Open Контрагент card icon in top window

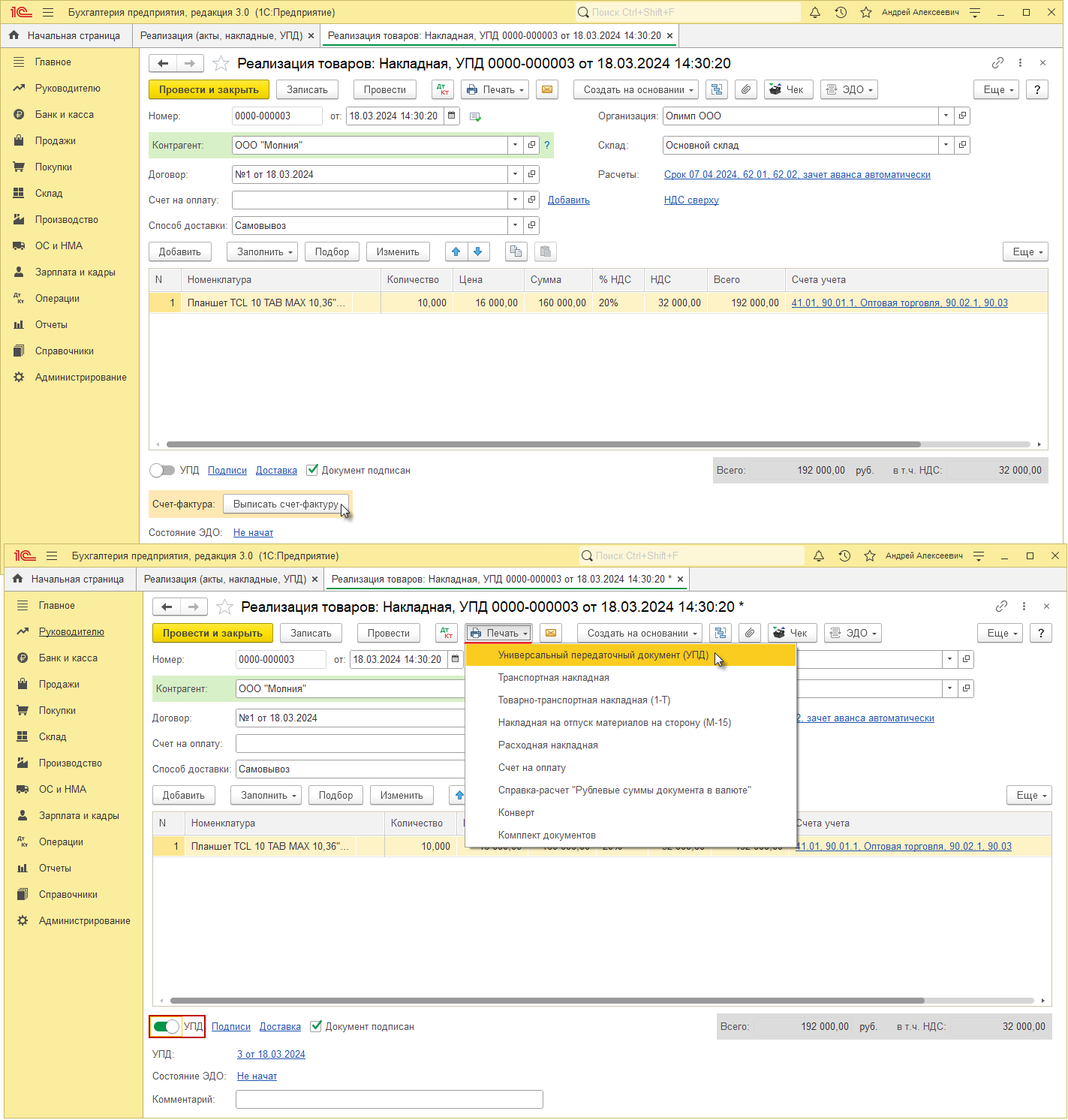point(531,145)
